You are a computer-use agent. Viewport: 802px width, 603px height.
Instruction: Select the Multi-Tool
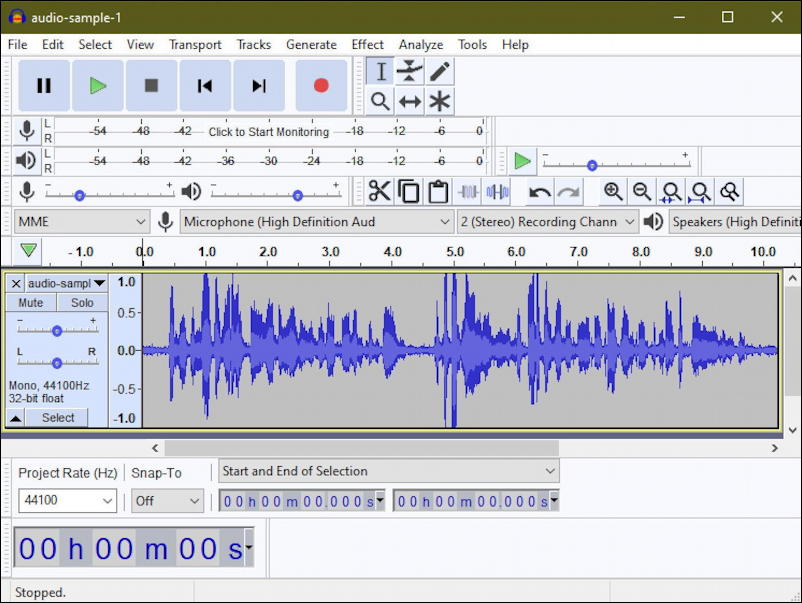[437, 101]
